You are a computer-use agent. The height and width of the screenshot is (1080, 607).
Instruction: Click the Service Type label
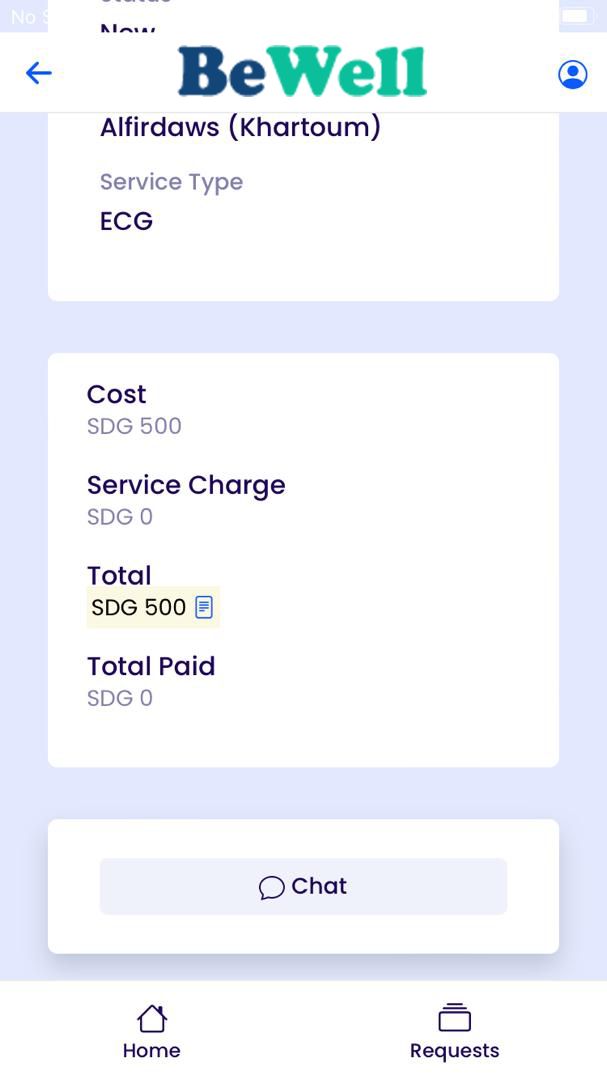pyautogui.click(x=171, y=182)
